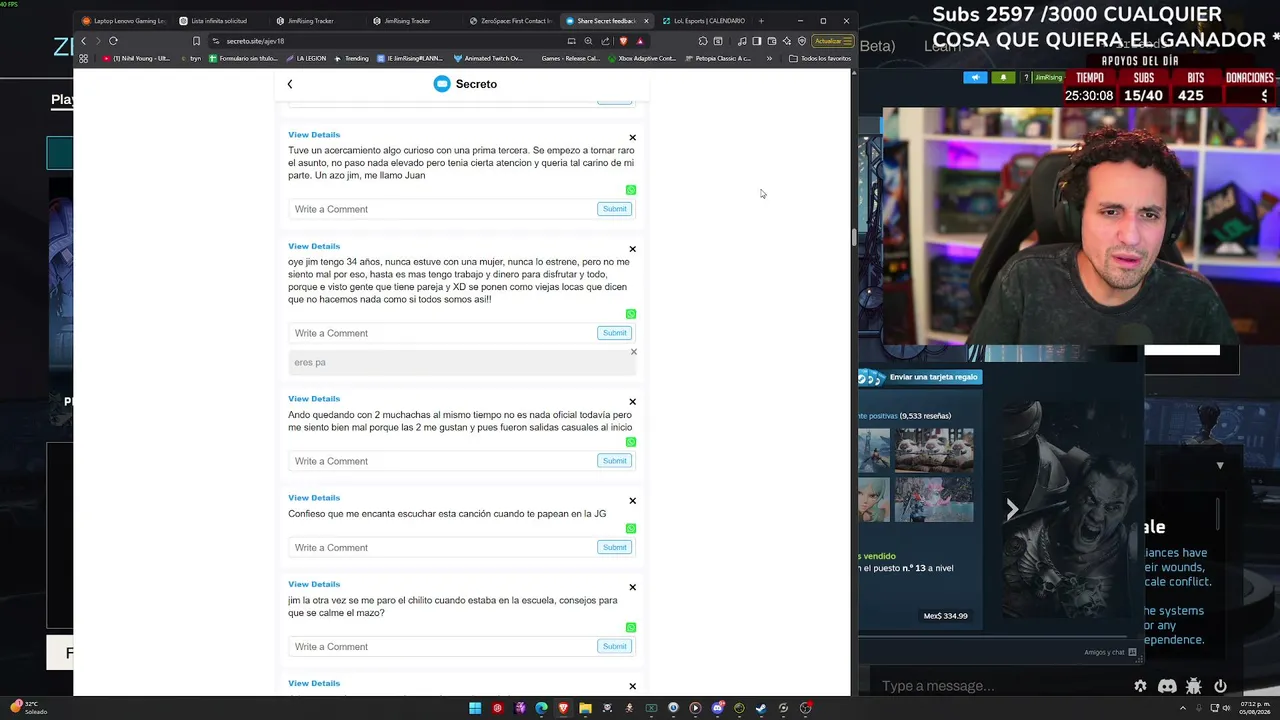The width and height of the screenshot is (1280, 720).
Task: Open View Details for canción JG secret
Action: [x=314, y=498]
